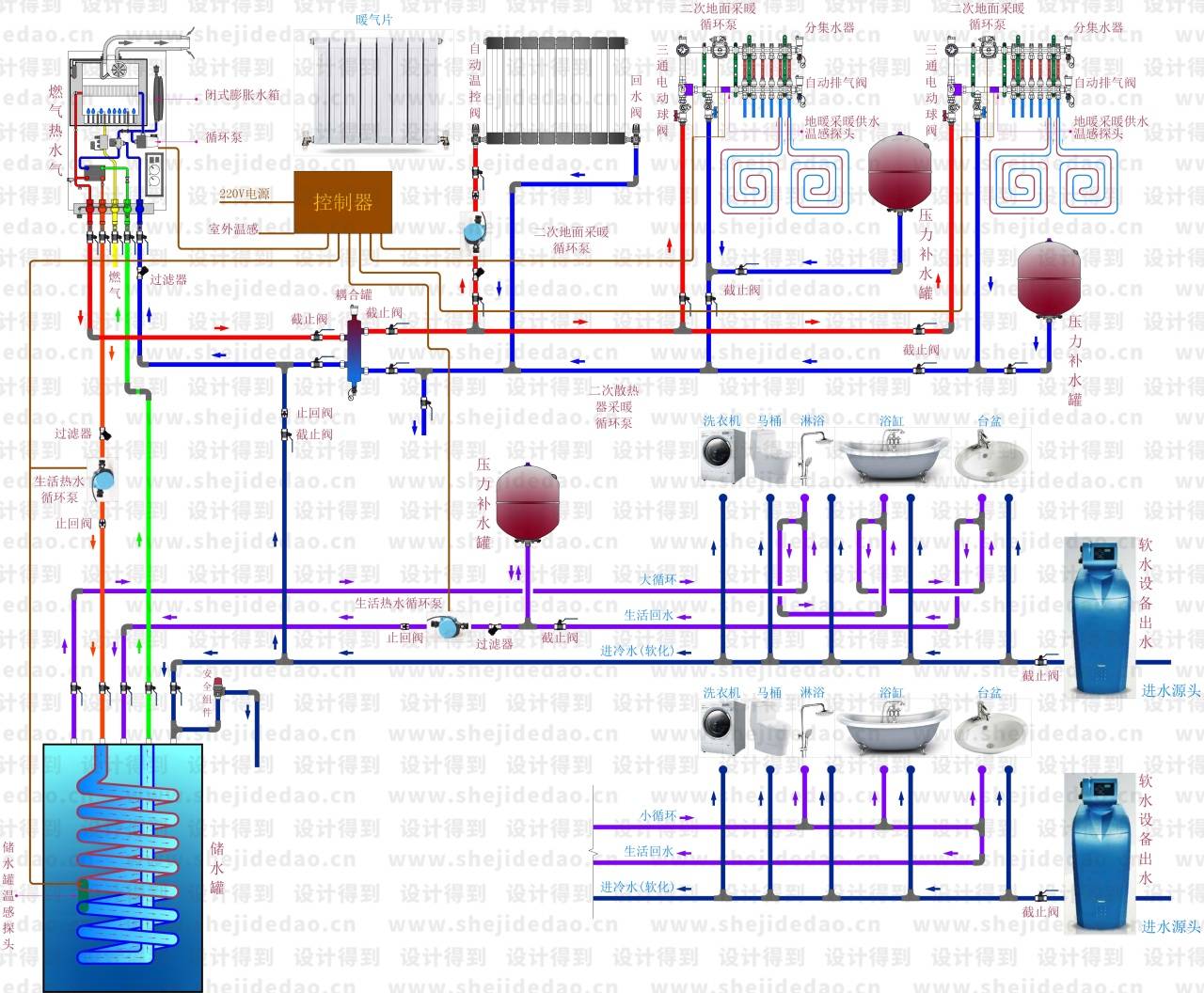The image size is (1204, 993).
Task: Select the lower floor bathtub
Action: click(892, 727)
